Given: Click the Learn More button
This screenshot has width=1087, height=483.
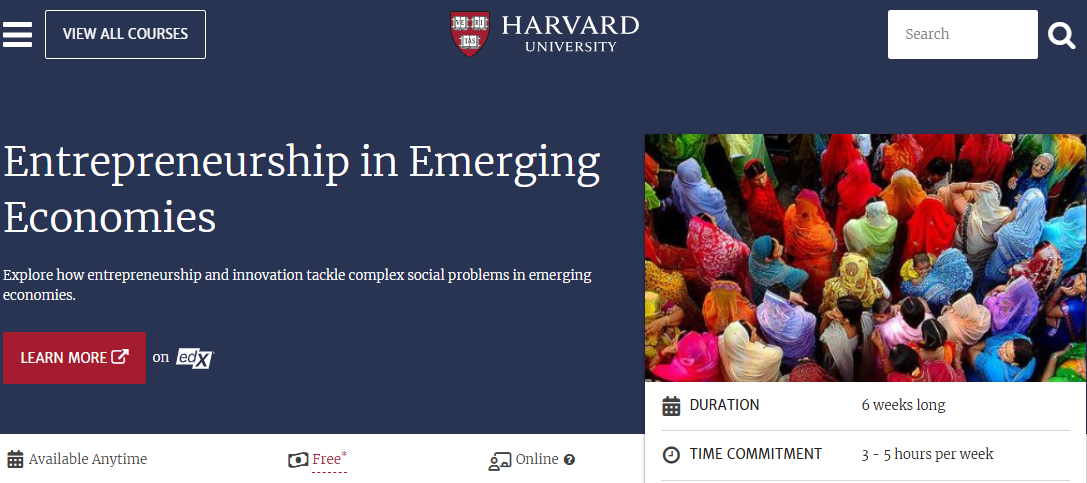Looking at the screenshot, I should 74,358.
